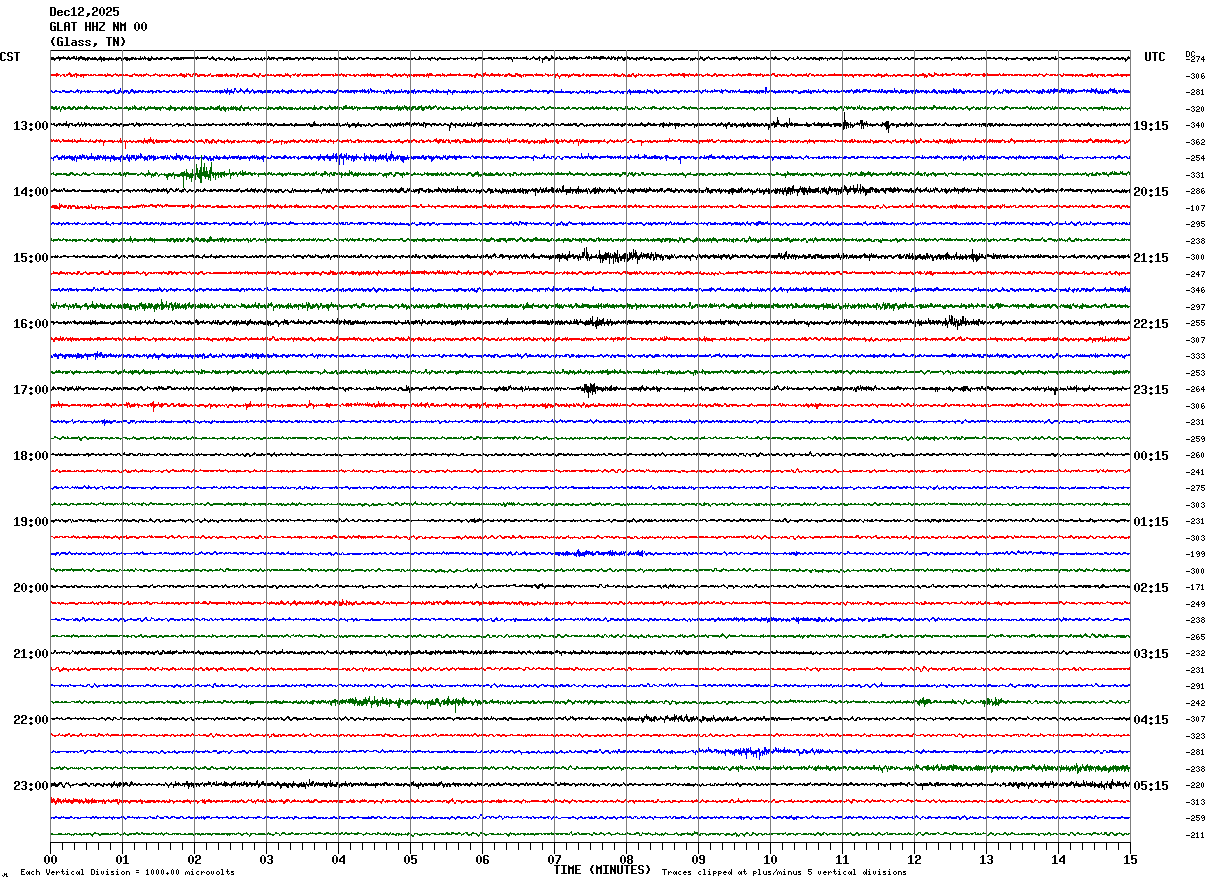Screen dimensions: 1210x886
Task: Select the 14:00 CST time label
Action: [x=30, y=192]
